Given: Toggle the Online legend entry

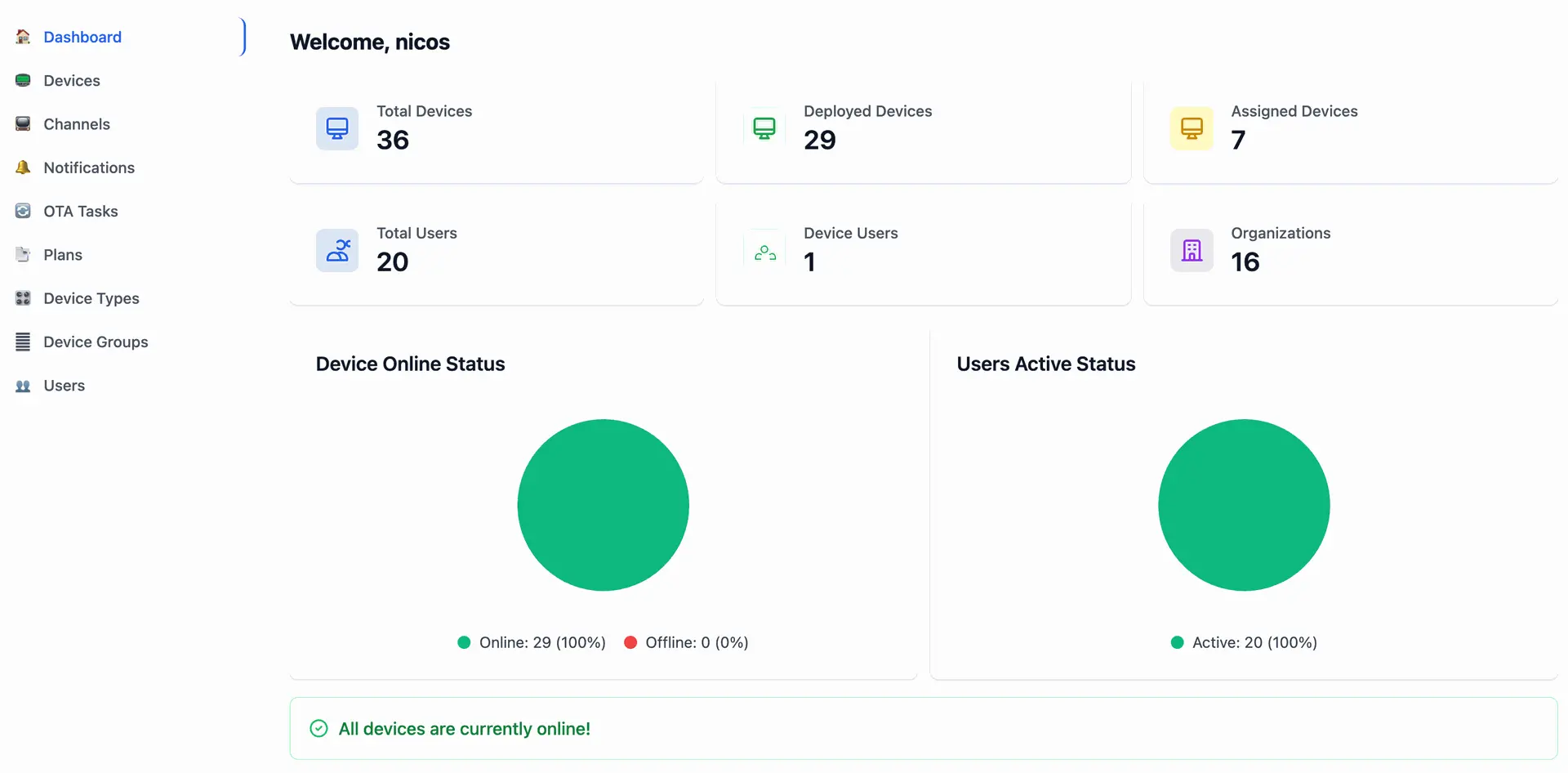Looking at the screenshot, I should pyautogui.click(x=532, y=642).
